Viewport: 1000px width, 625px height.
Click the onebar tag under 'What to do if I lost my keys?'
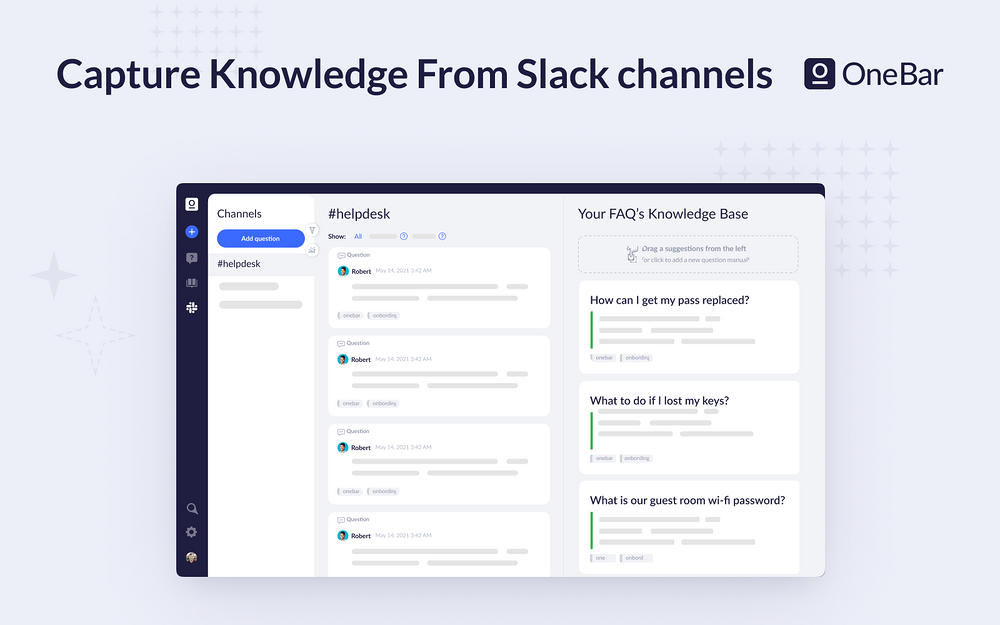pyautogui.click(x=603, y=459)
